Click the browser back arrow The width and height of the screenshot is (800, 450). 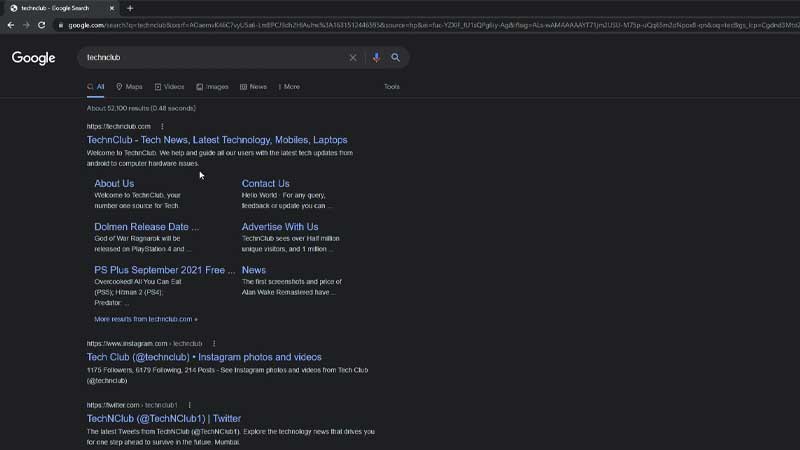pyautogui.click(x=11, y=25)
